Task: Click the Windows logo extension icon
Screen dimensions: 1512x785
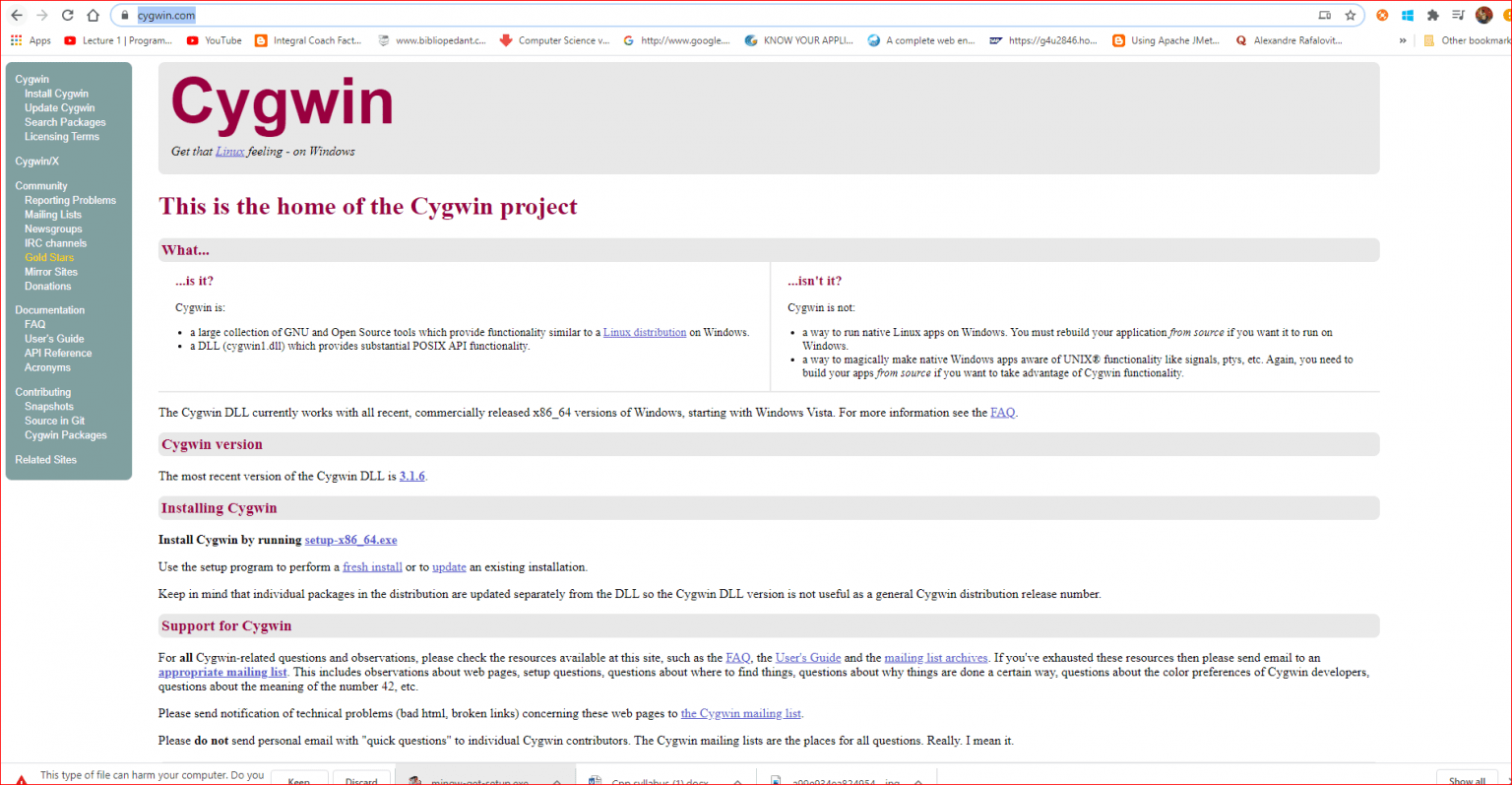Action: pyautogui.click(x=1408, y=15)
